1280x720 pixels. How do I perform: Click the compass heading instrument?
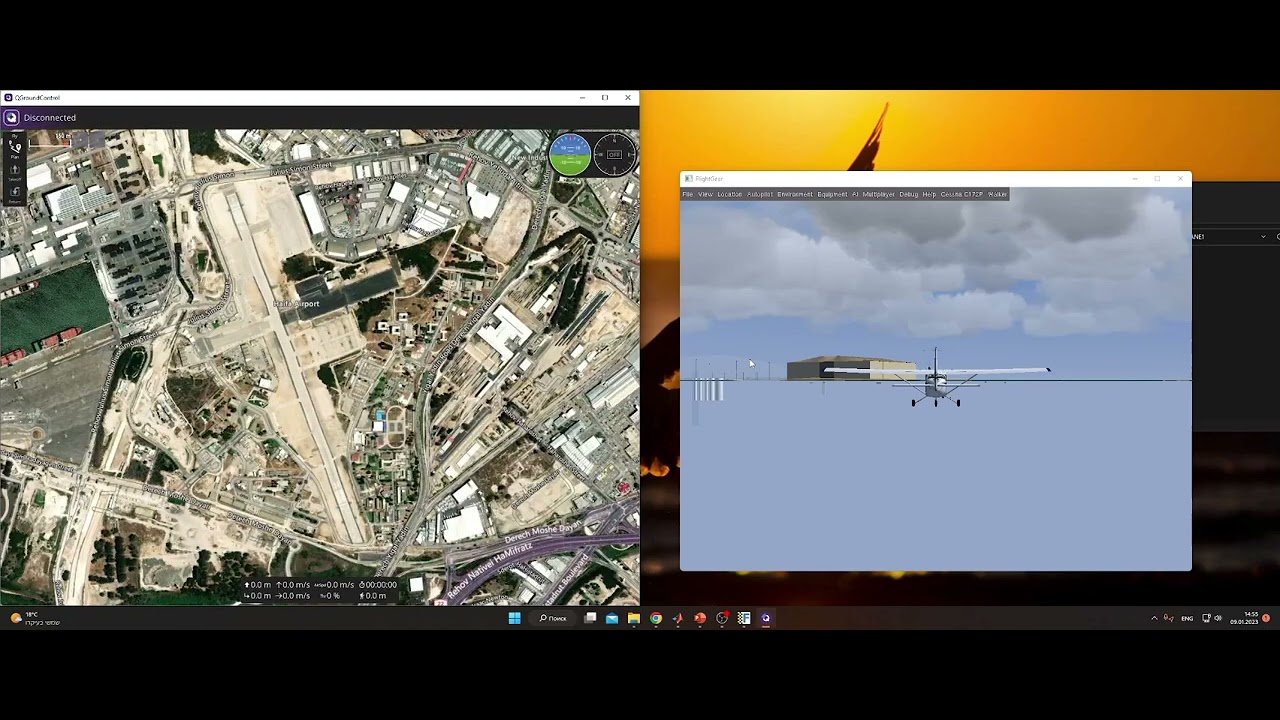coord(614,154)
